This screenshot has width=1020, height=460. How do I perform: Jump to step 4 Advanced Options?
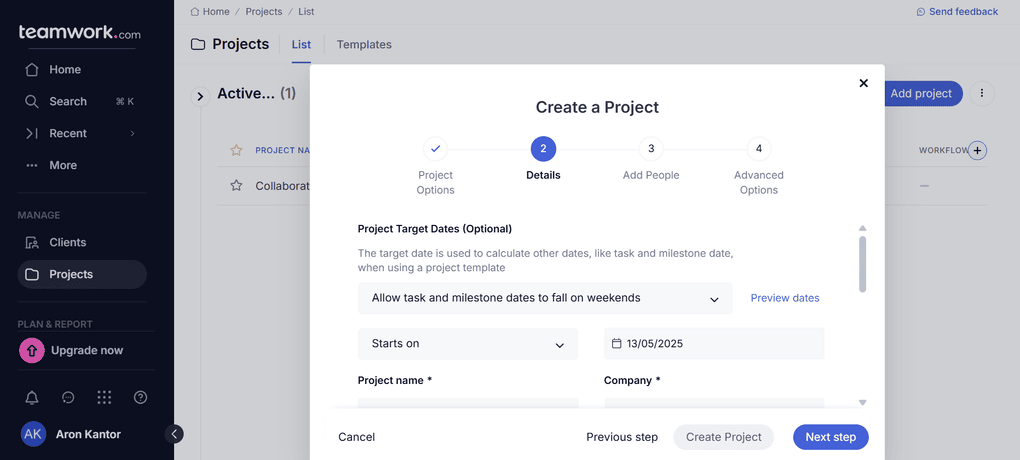[x=758, y=149]
